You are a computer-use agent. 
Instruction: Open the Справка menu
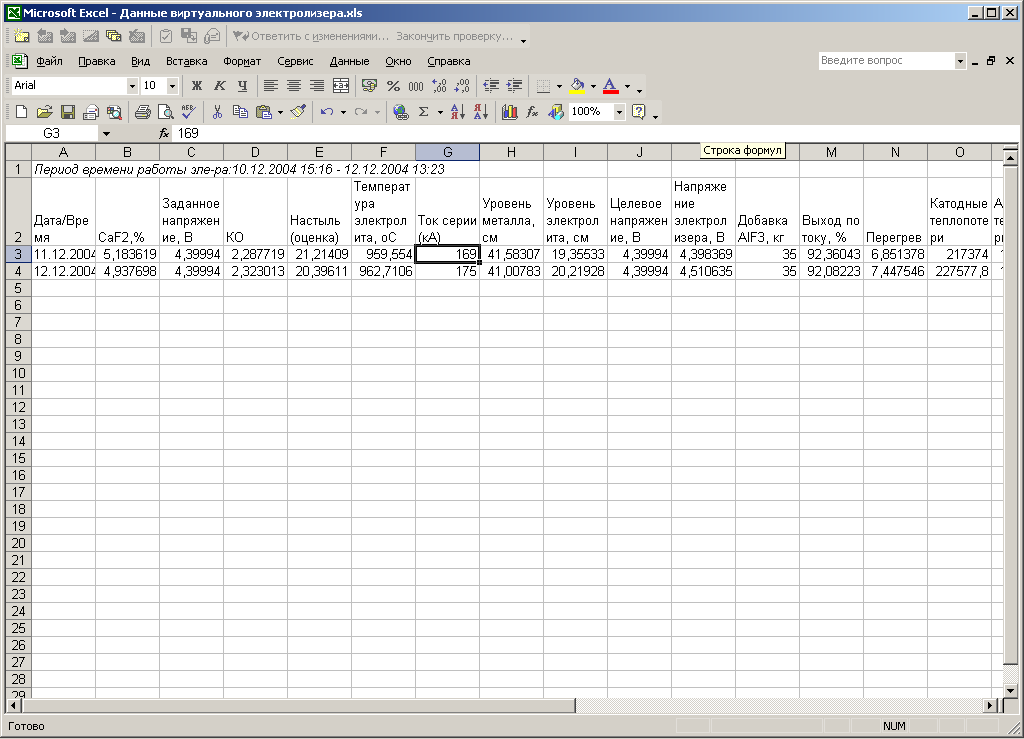tap(449, 61)
